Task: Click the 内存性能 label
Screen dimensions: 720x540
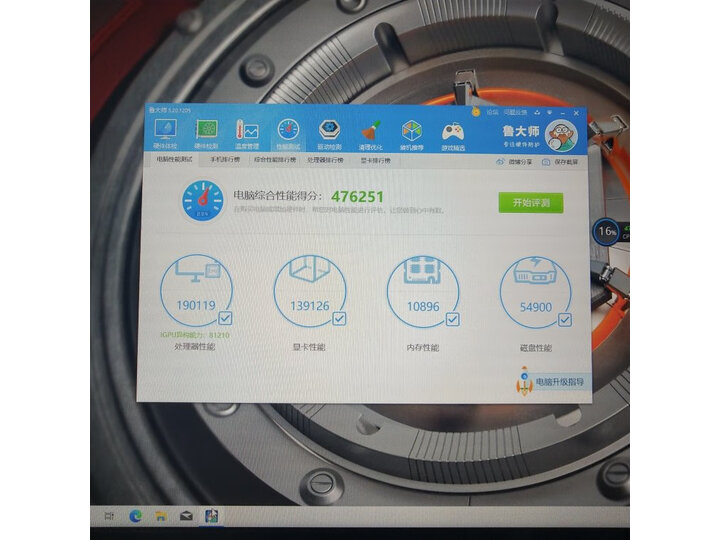Action: click(422, 348)
